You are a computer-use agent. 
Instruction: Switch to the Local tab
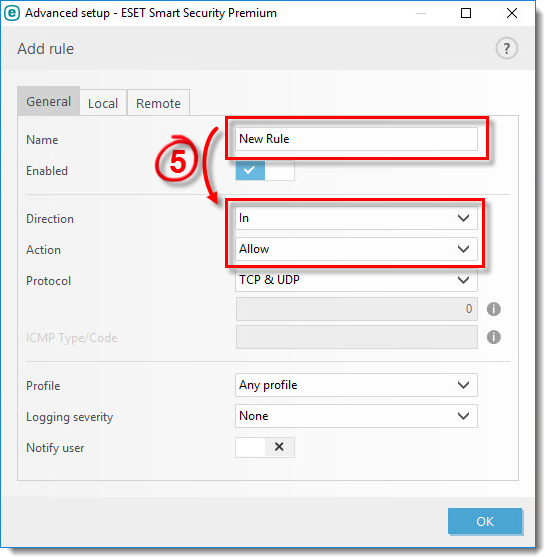[x=103, y=103]
